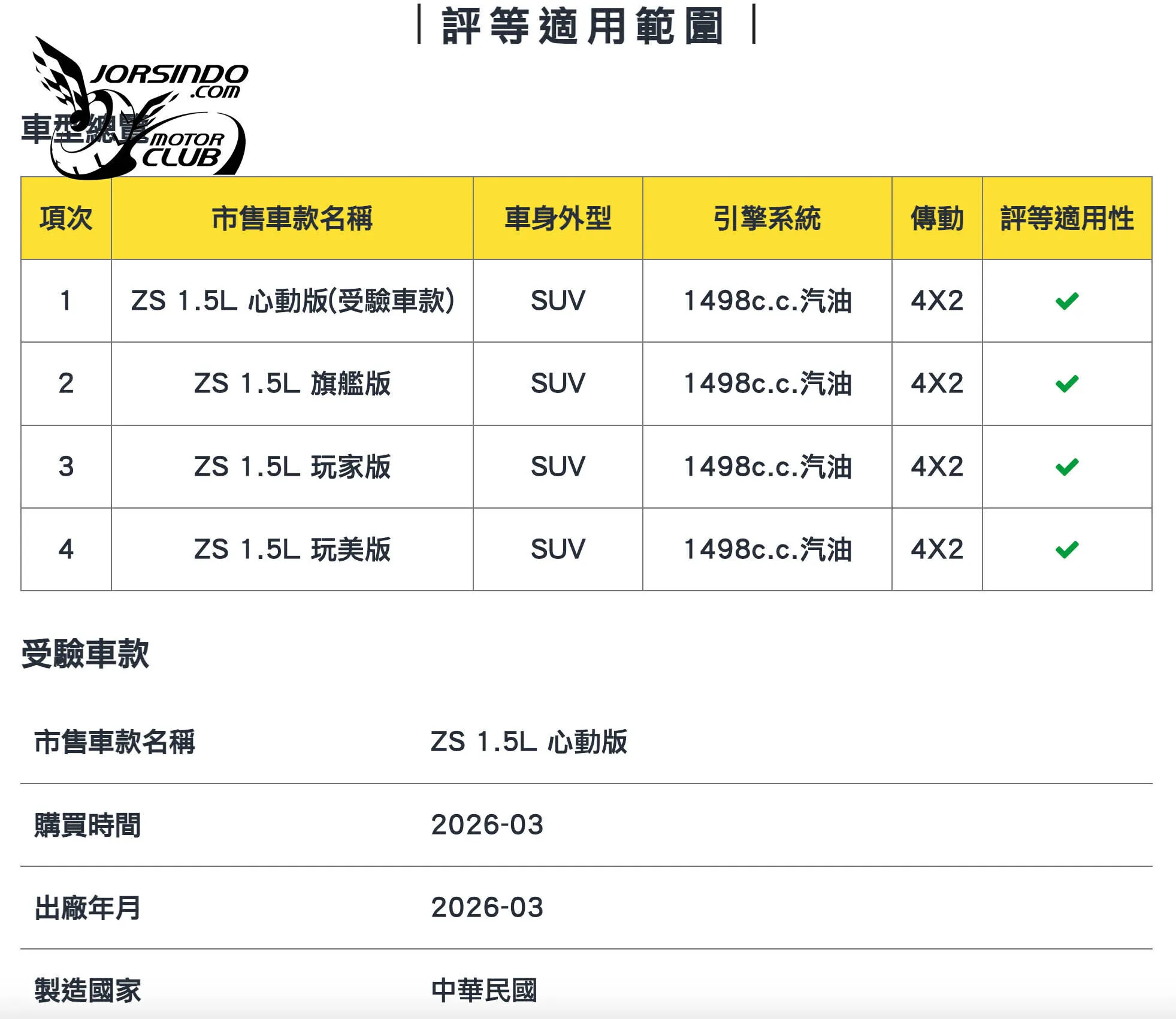Click the 評等適用範圍 page heading
The height and width of the screenshot is (1019, 1176).
point(583,26)
